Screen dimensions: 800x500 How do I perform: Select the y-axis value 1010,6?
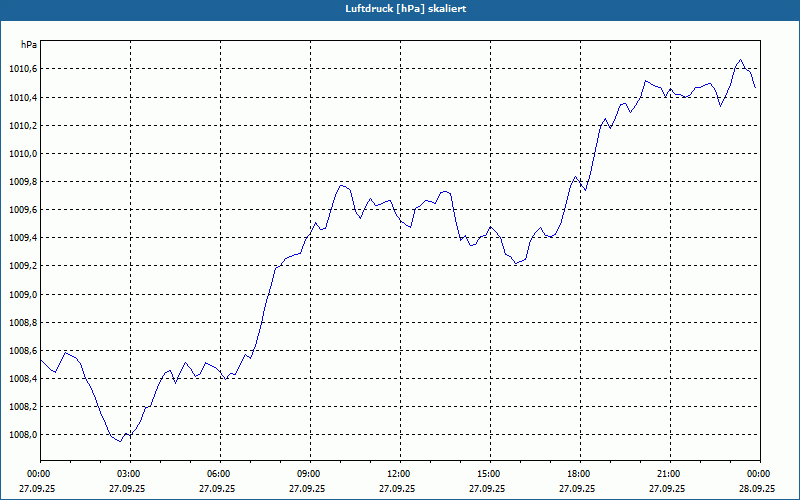[23, 69]
